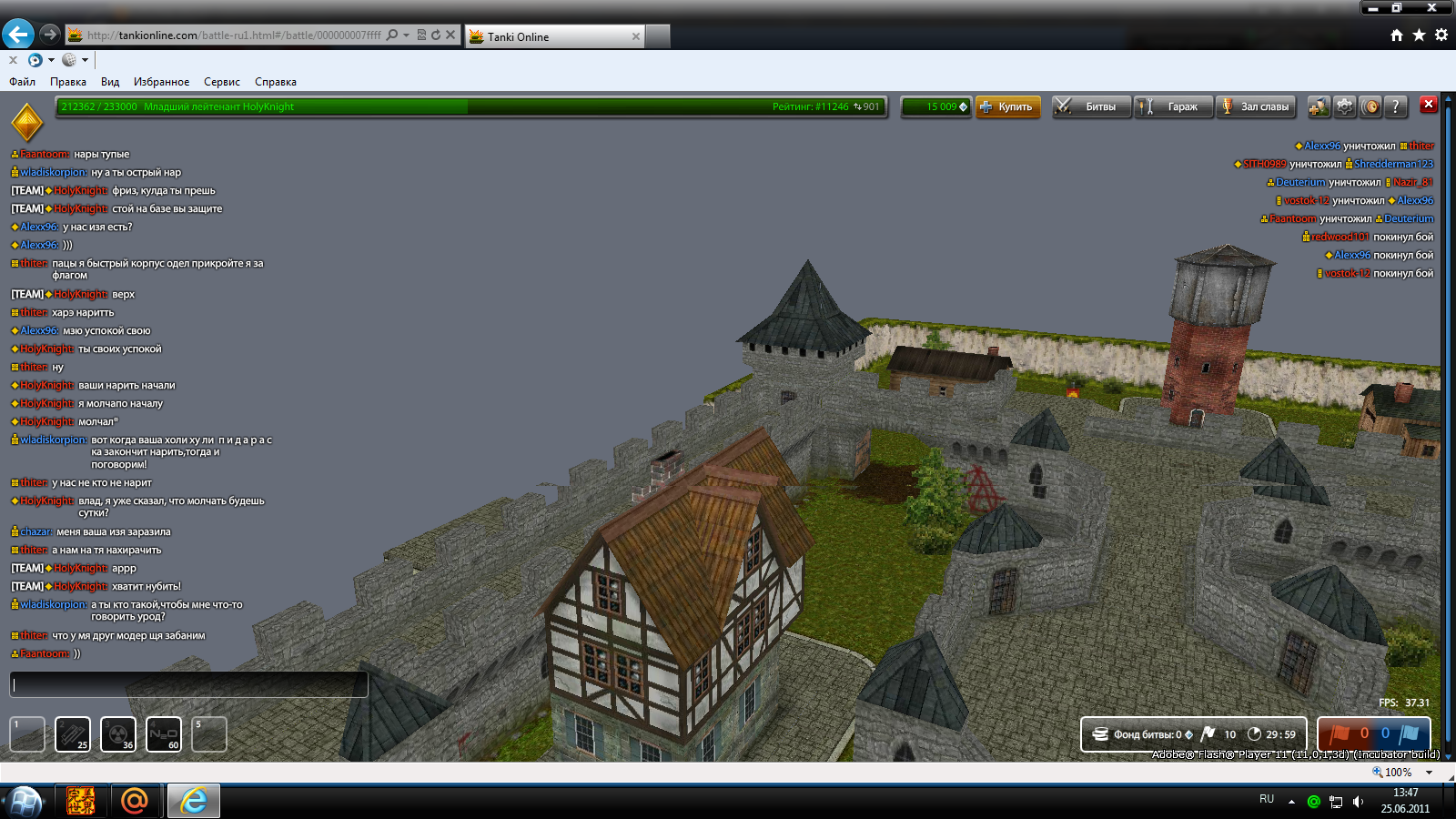1456x819 pixels.
Task: Open the help question mark button
Action: tap(1396, 106)
